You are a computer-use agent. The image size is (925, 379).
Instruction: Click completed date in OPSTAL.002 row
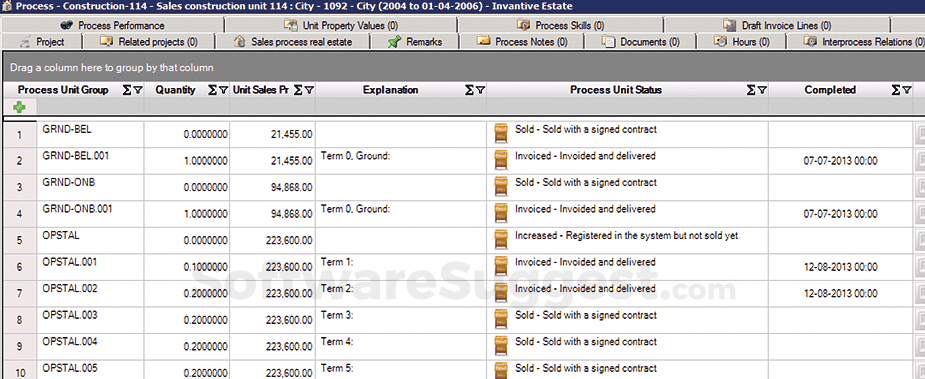point(841,294)
